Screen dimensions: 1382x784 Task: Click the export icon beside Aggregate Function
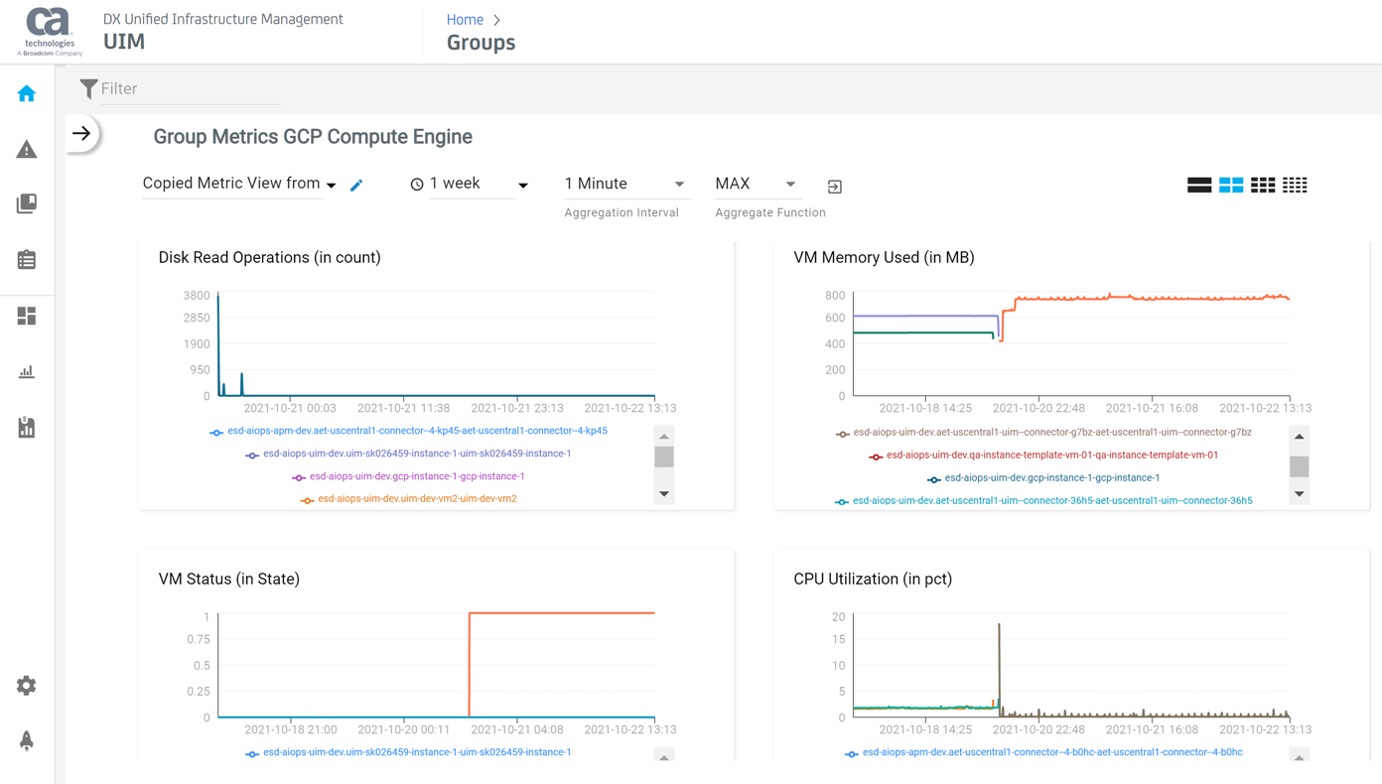(834, 185)
